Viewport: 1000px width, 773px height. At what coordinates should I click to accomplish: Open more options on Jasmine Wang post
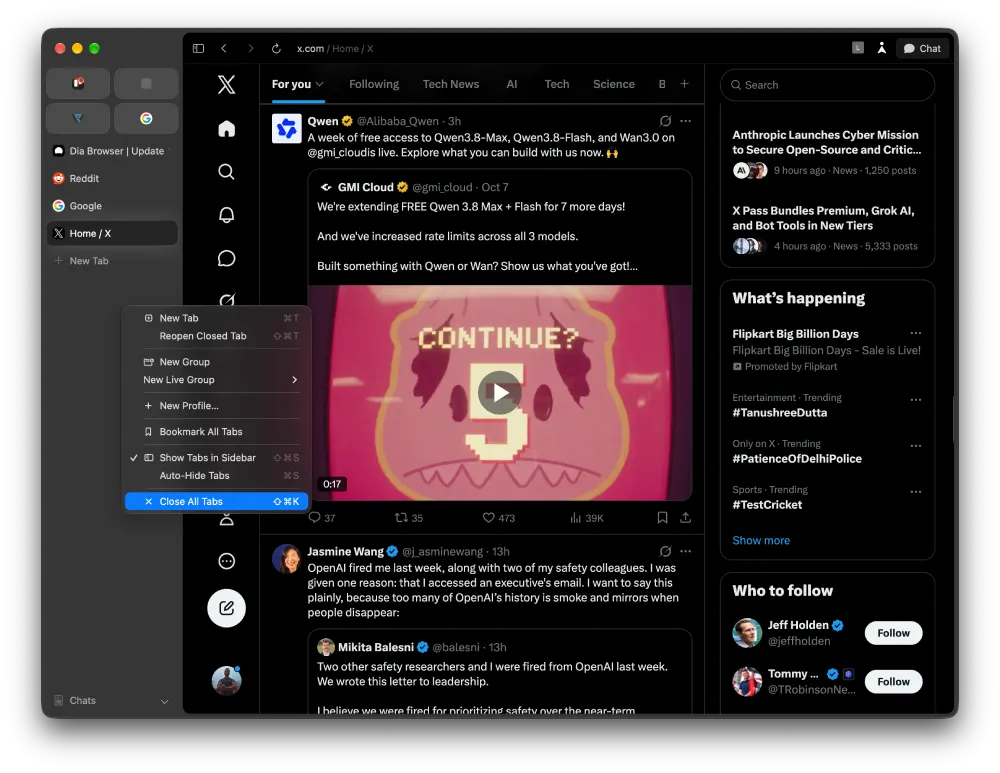pos(686,551)
